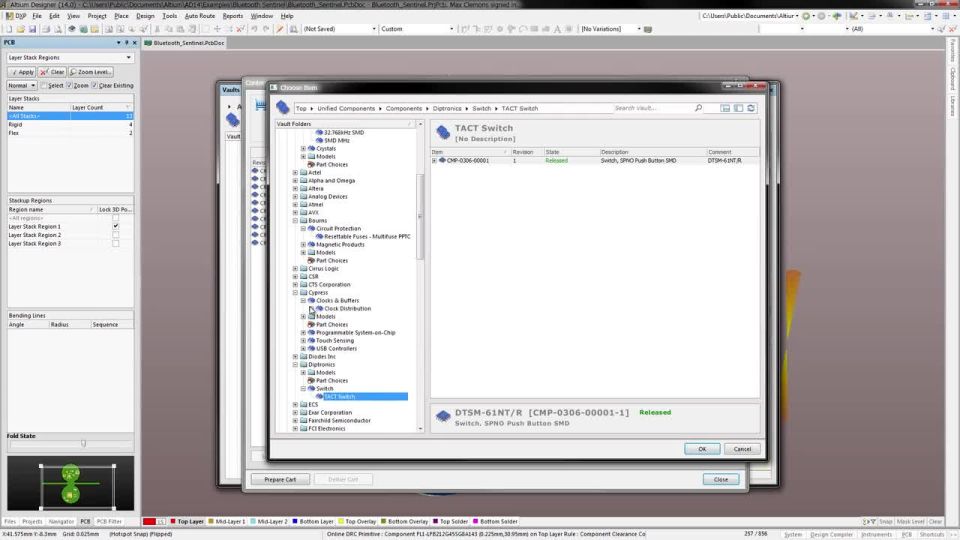Click the DTSM-61NT/R preview component icon
Viewport: 960px width, 540px height.
pyautogui.click(x=443, y=417)
